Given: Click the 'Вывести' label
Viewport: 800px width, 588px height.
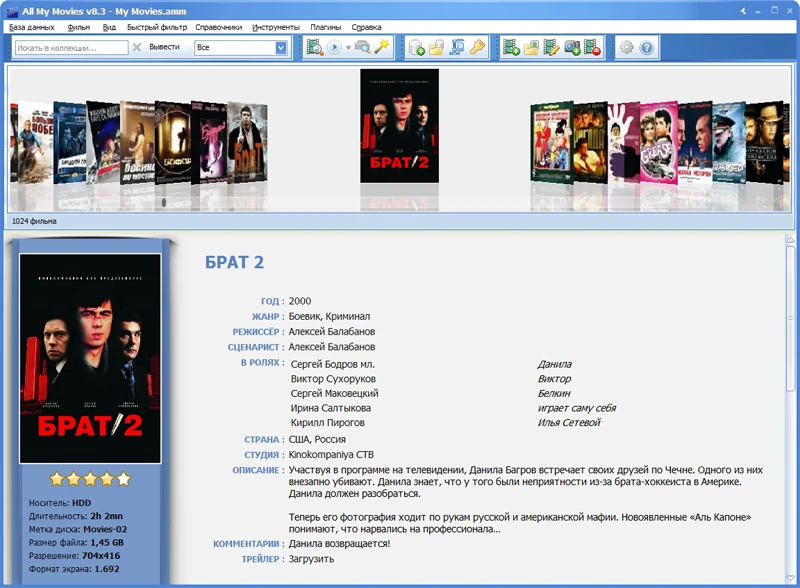Looking at the screenshot, I should 164,47.
